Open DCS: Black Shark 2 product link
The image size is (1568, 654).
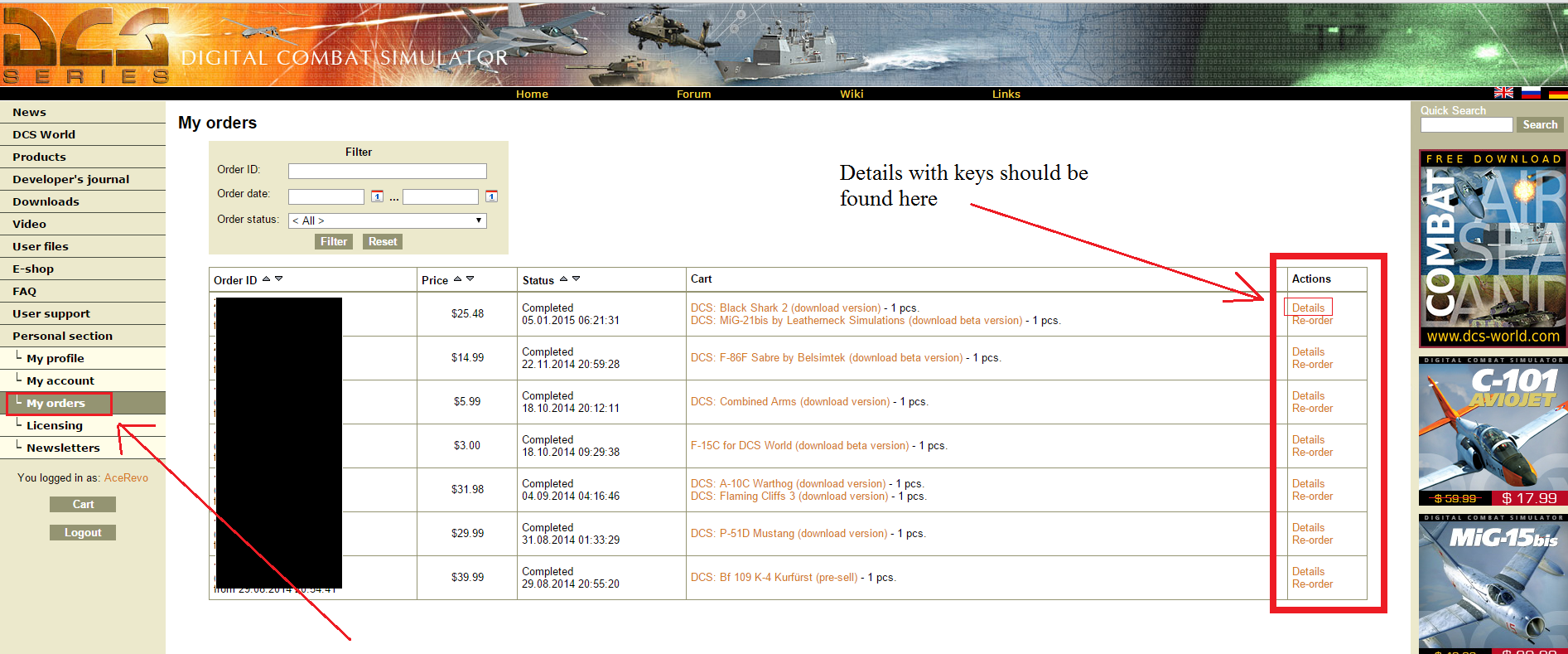coord(785,308)
